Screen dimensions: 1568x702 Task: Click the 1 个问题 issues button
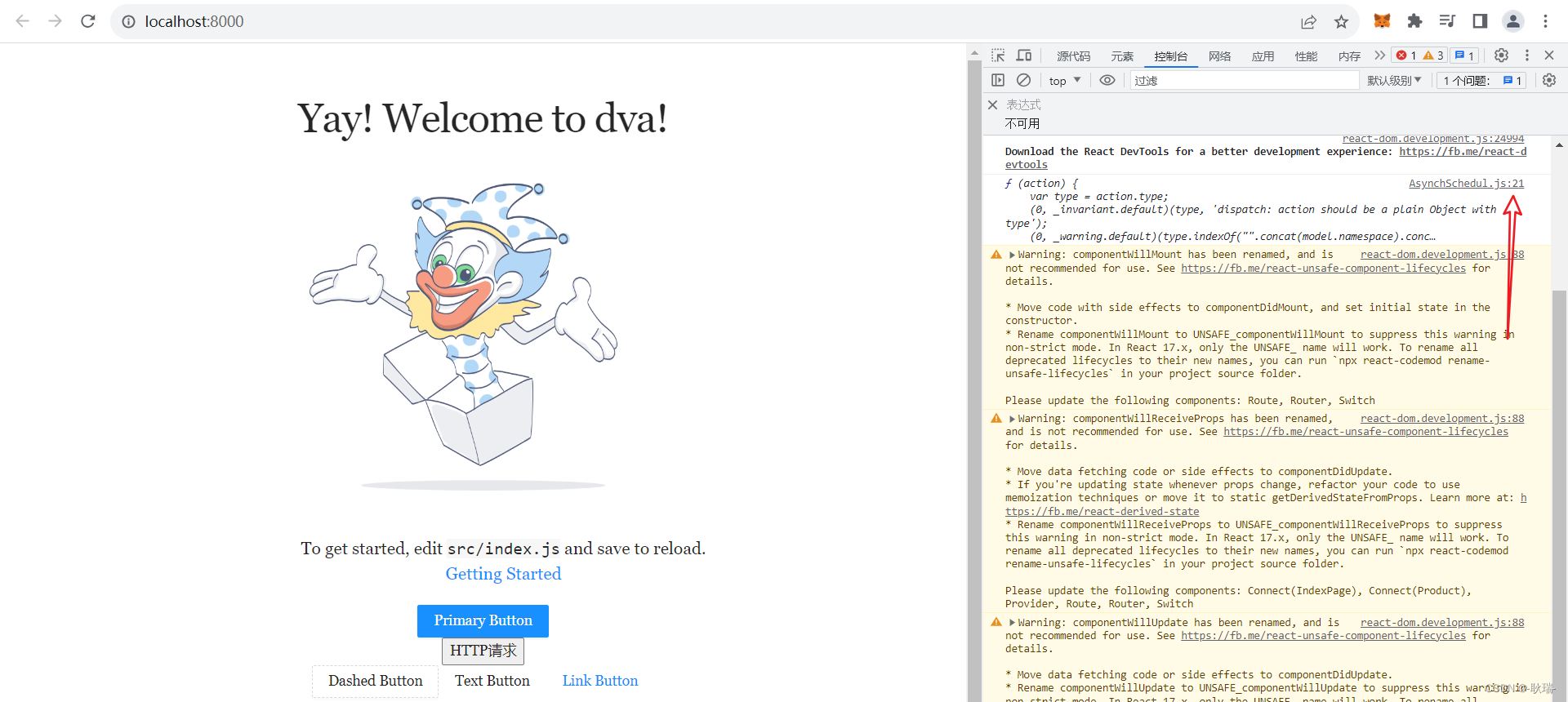pos(1481,80)
